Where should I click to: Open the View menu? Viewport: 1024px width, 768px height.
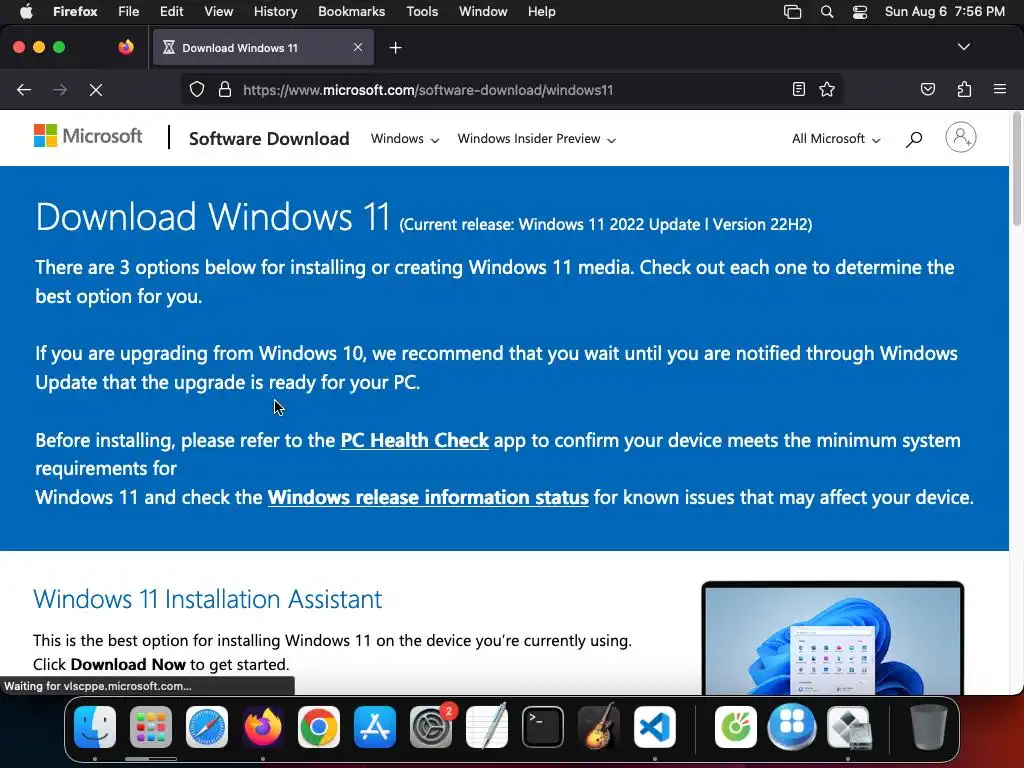tap(218, 12)
